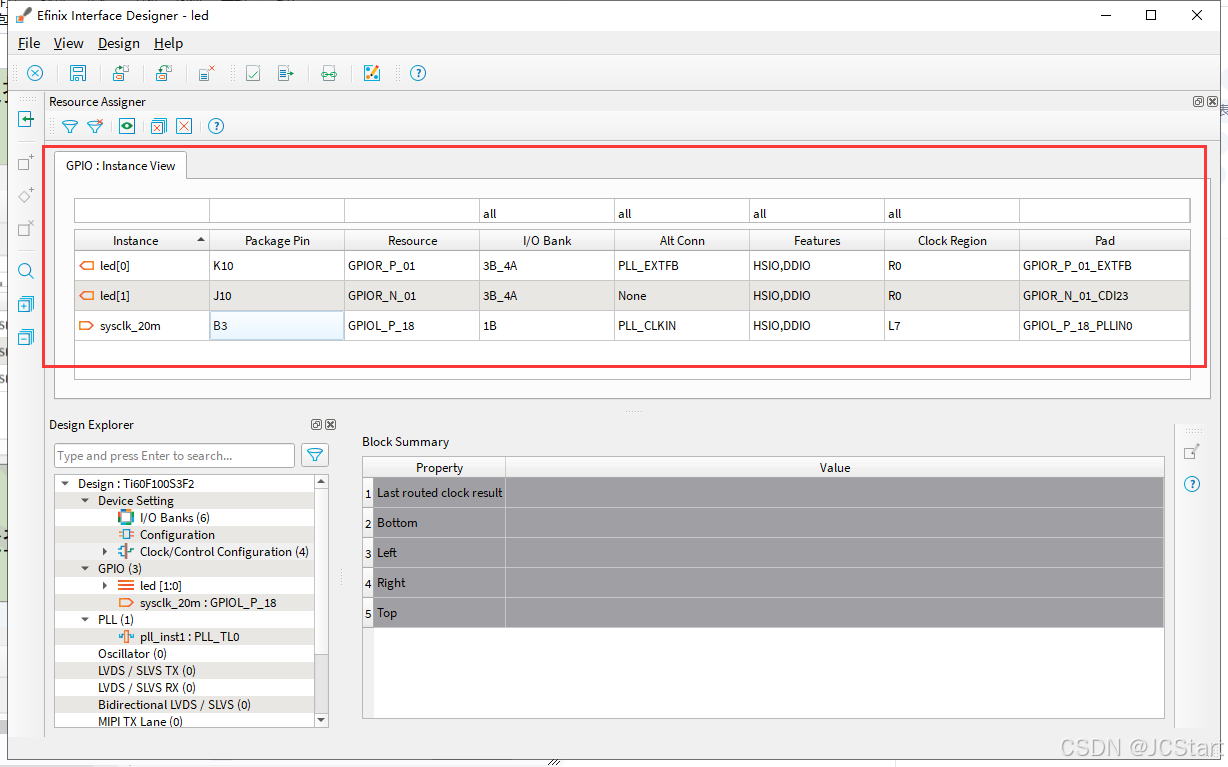Click the Generate Efinity constraint files icon

pos(286,73)
